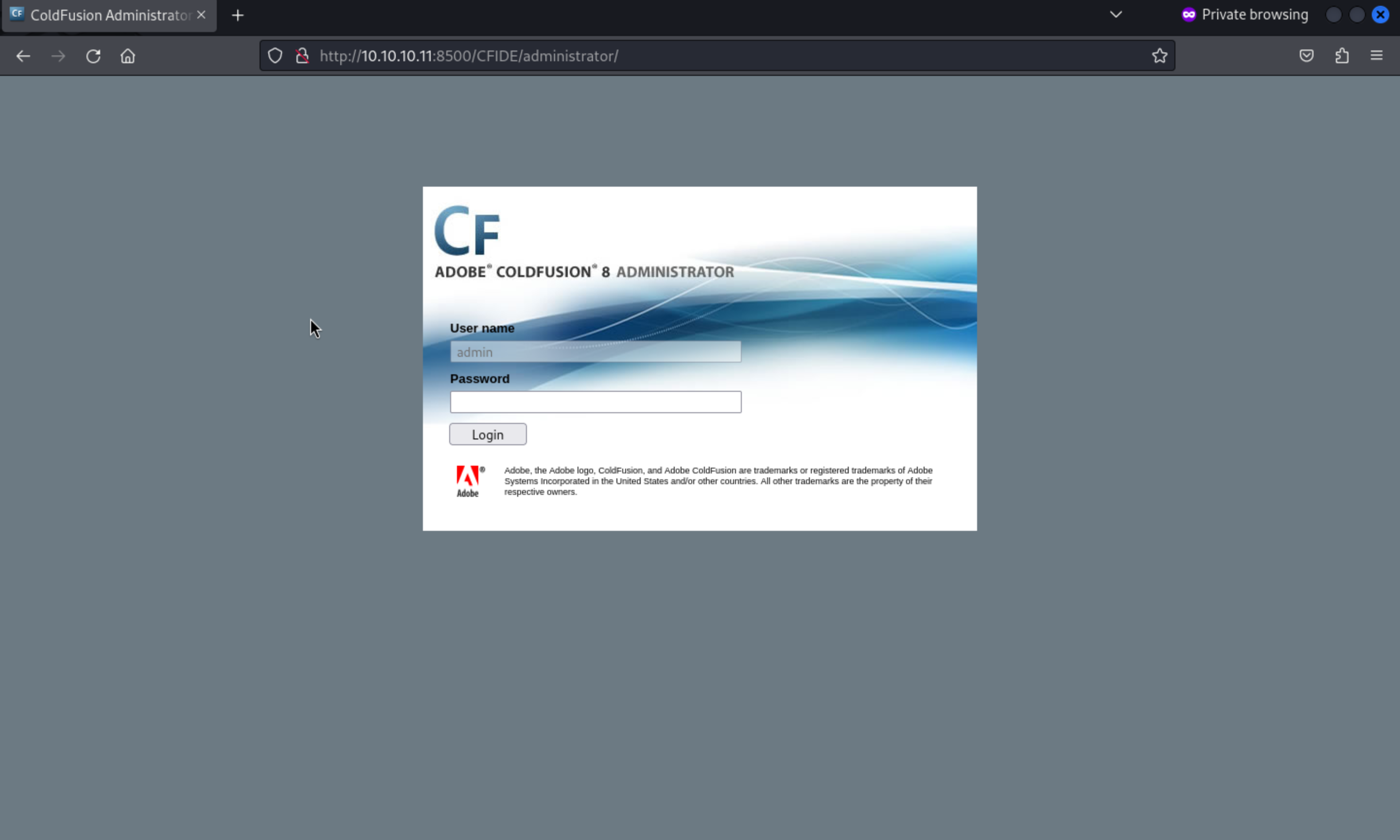Viewport: 1400px width, 840px height.
Task: Focus the Password input field
Action: coord(595,402)
